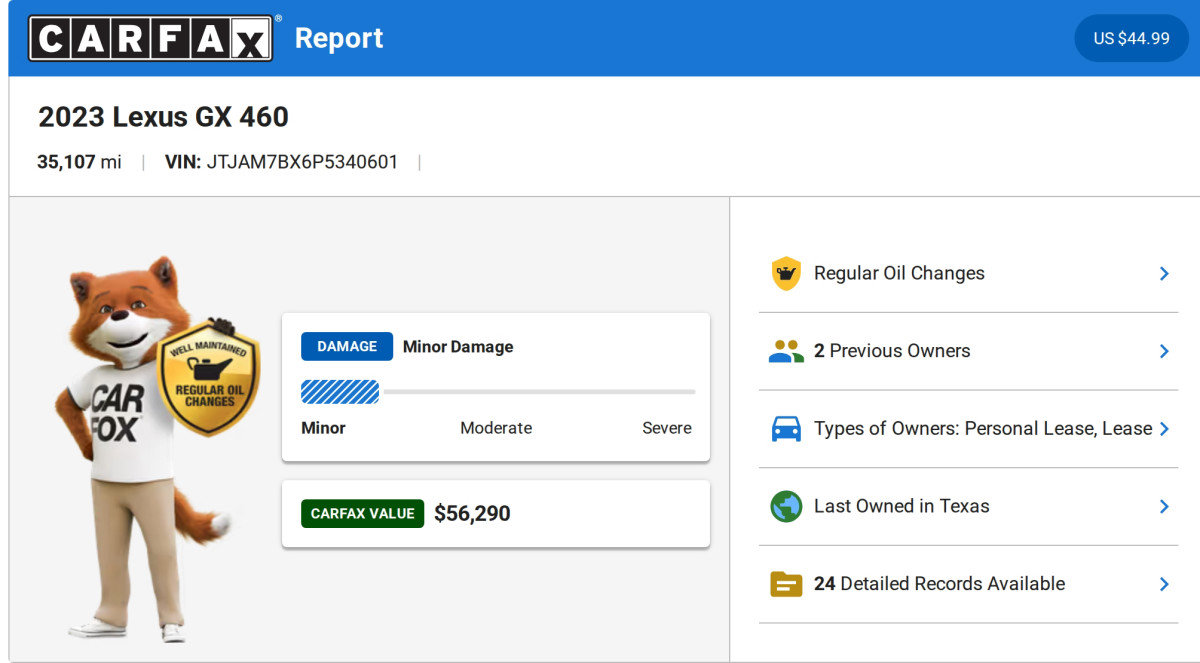The image size is (1200, 663).
Task: Click the VIN number text
Action: (302, 162)
